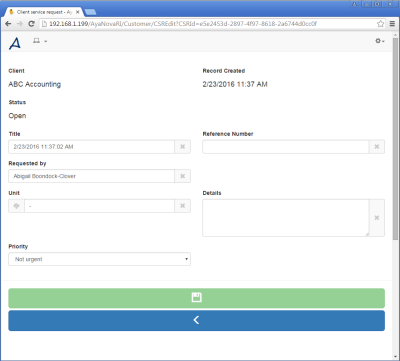Clear the Title field with its X icon
Viewport: 400px width, 361px height.
[183, 147]
